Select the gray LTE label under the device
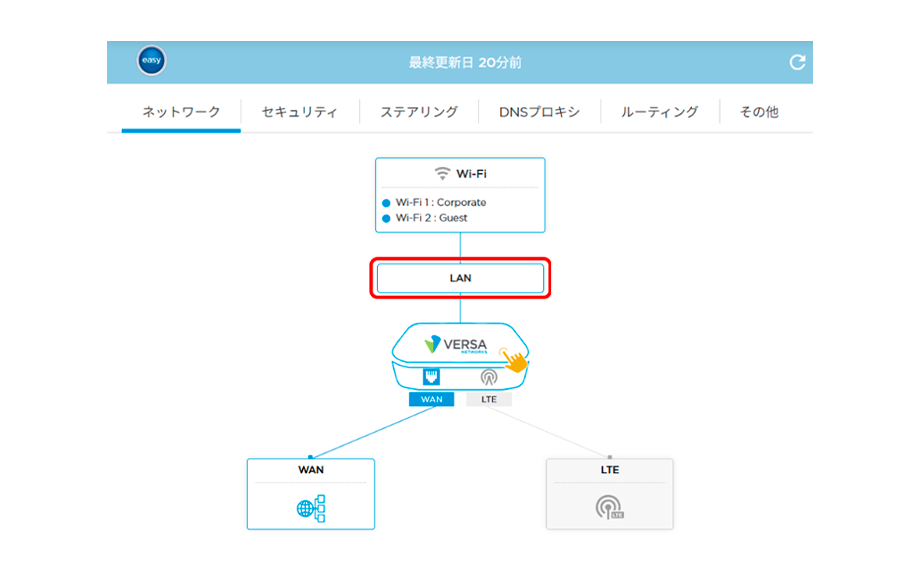The image size is (920, 580). tap(489, 399)
